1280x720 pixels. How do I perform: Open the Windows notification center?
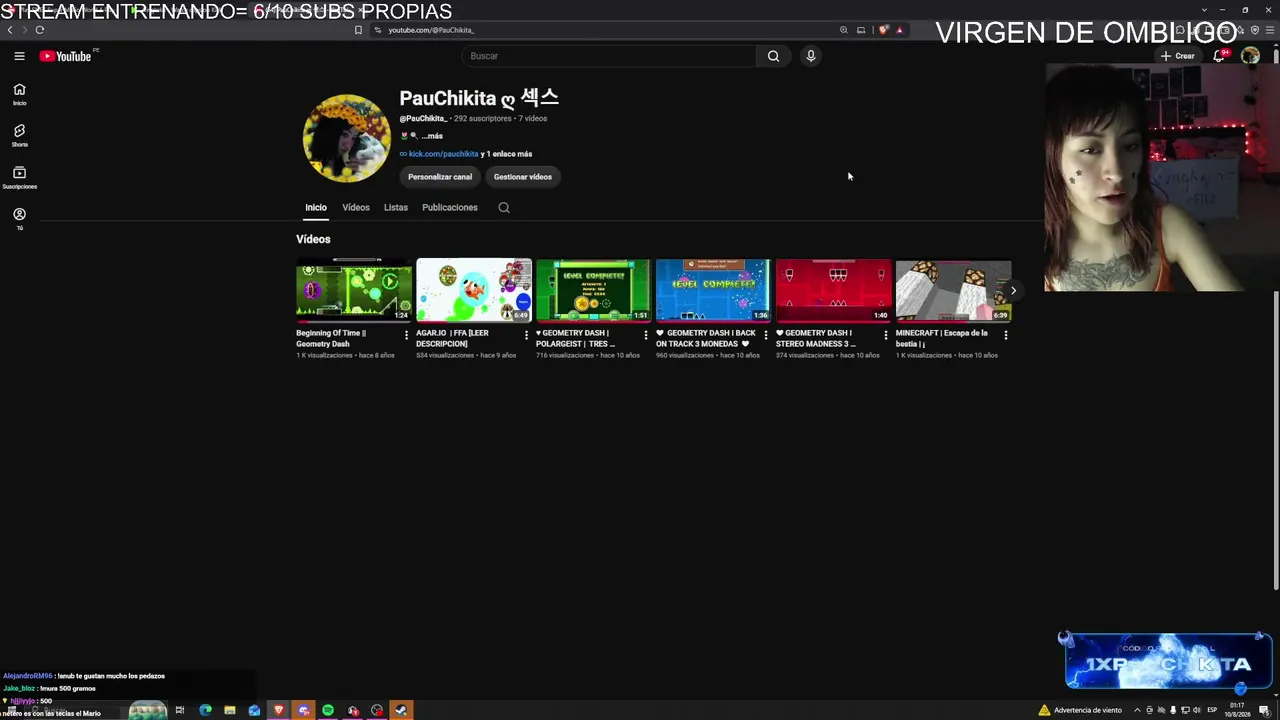[1264, 710]
